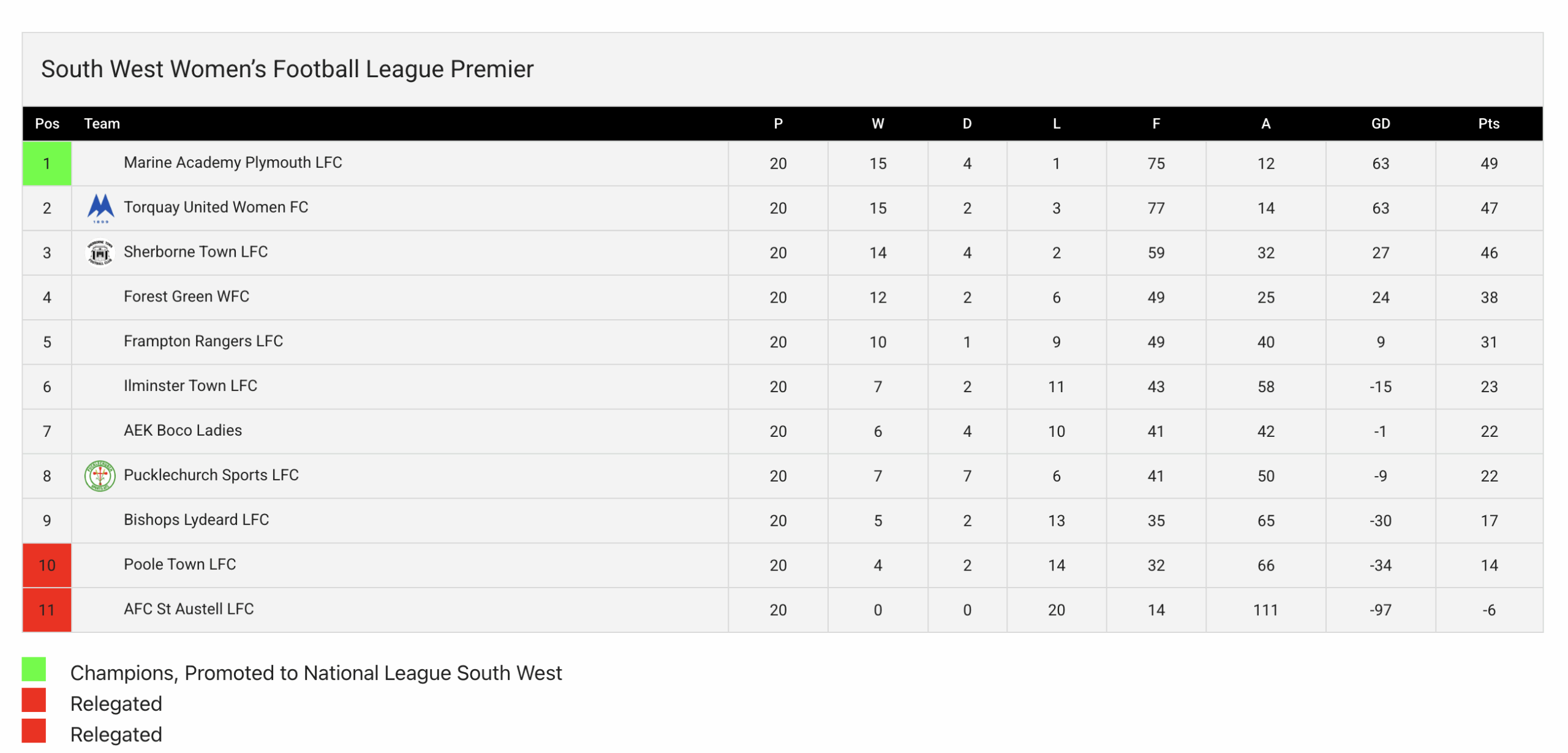Open Marine Academy Plymouth LFC team link
The height and width of the screenshot is (753, 1568).
(233, 162)
